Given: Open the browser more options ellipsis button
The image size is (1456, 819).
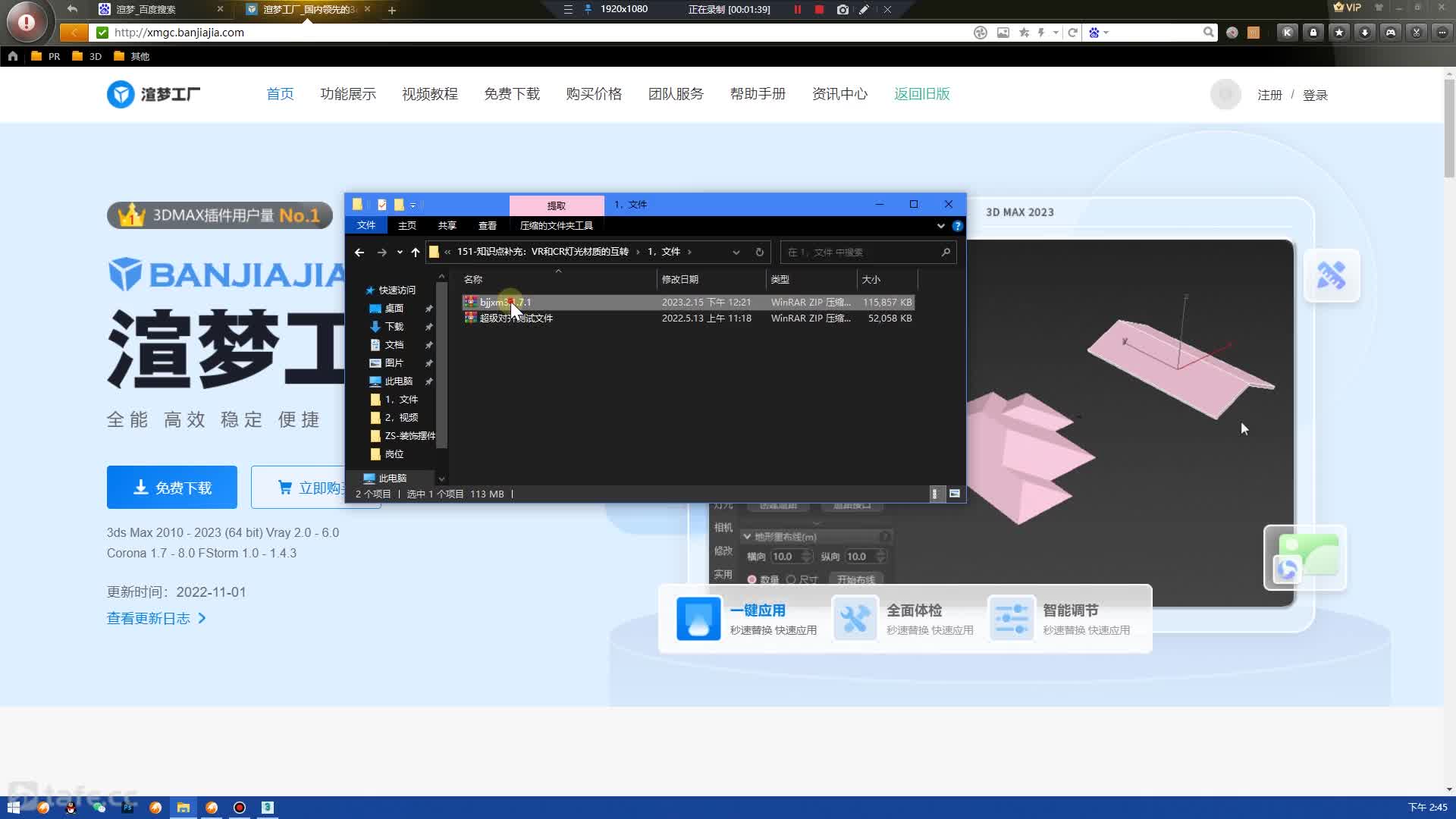Looking at the screenshot, I should (1442, 33).
